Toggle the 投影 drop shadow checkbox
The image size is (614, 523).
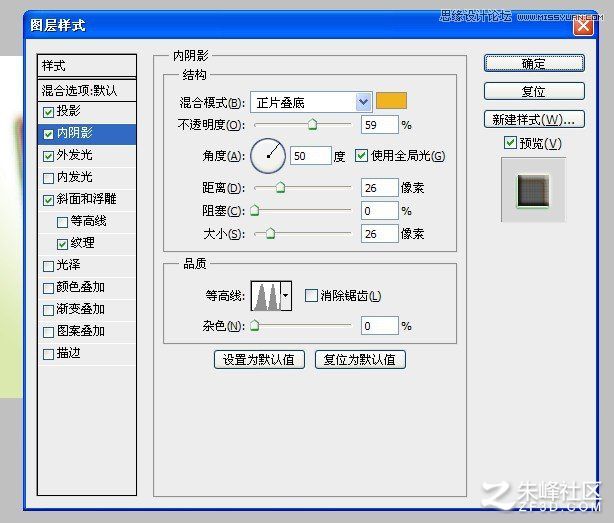click(x=48, y=113)
